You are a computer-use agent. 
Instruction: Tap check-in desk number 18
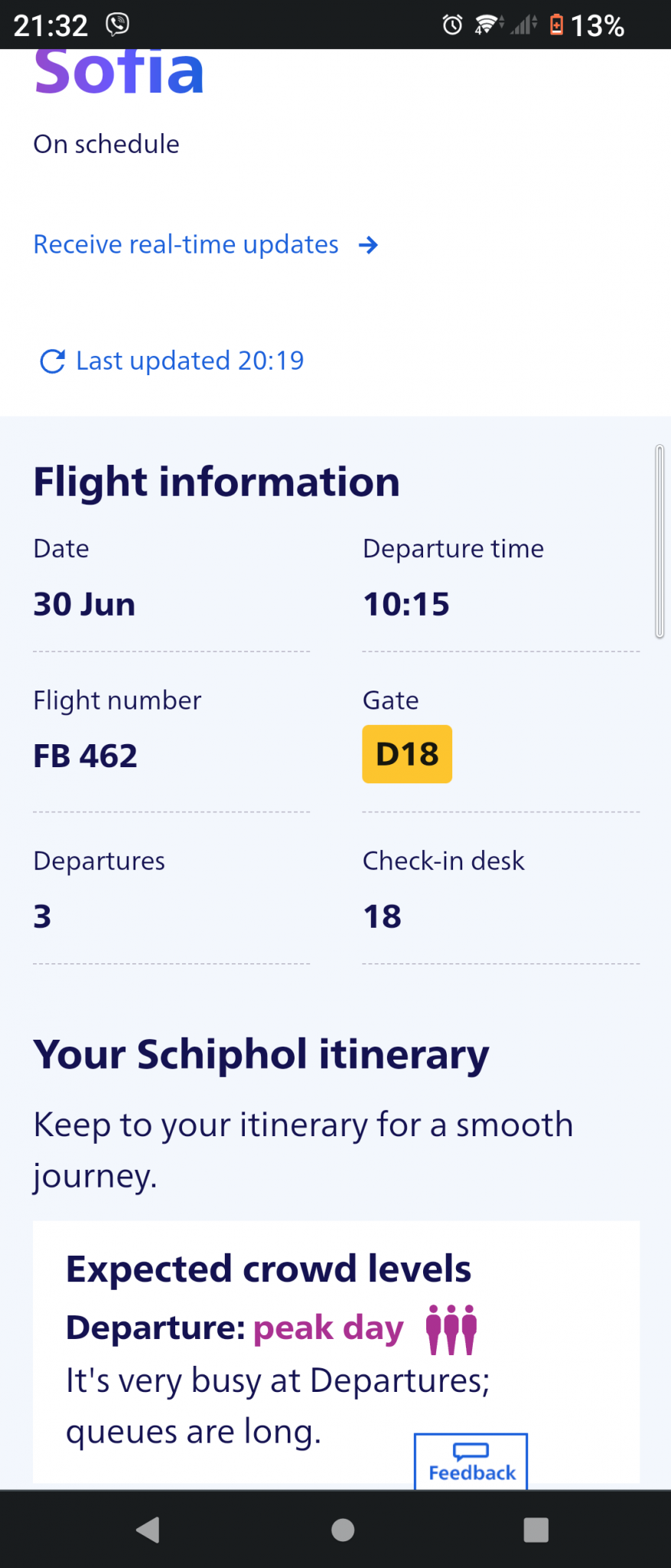[383, 916]
